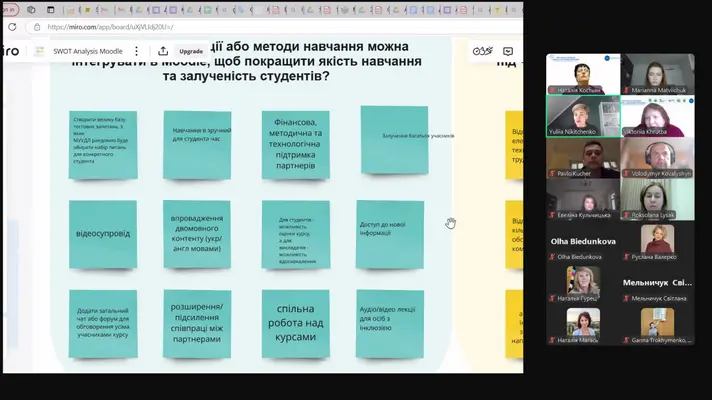Open the comments panel icon
712x400 pixels.
click(x=508, y=51)
